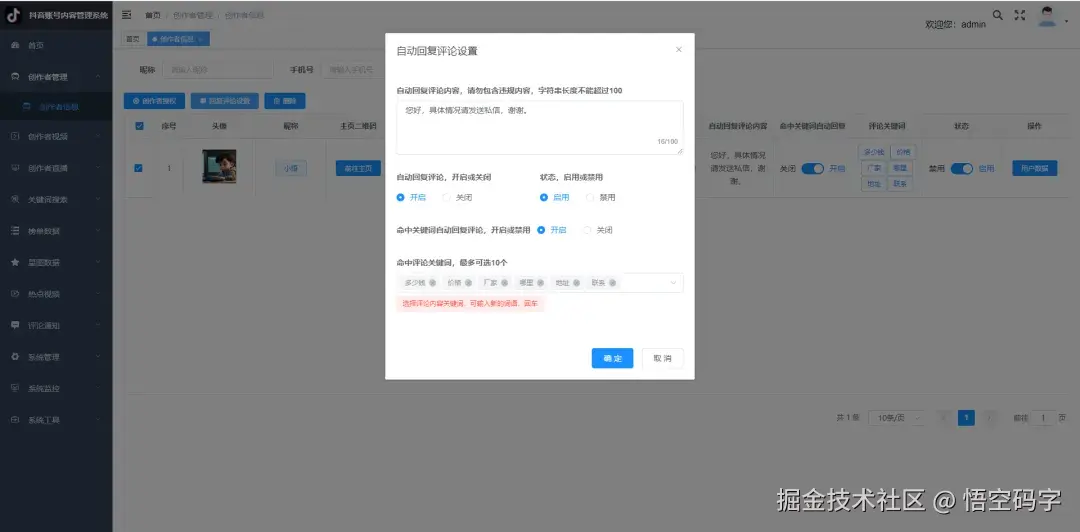Click the 评论通知 chat bubble icon
Image resolution: width=1080 pixels, height=532 pixels.
click(x=15, y=325)
